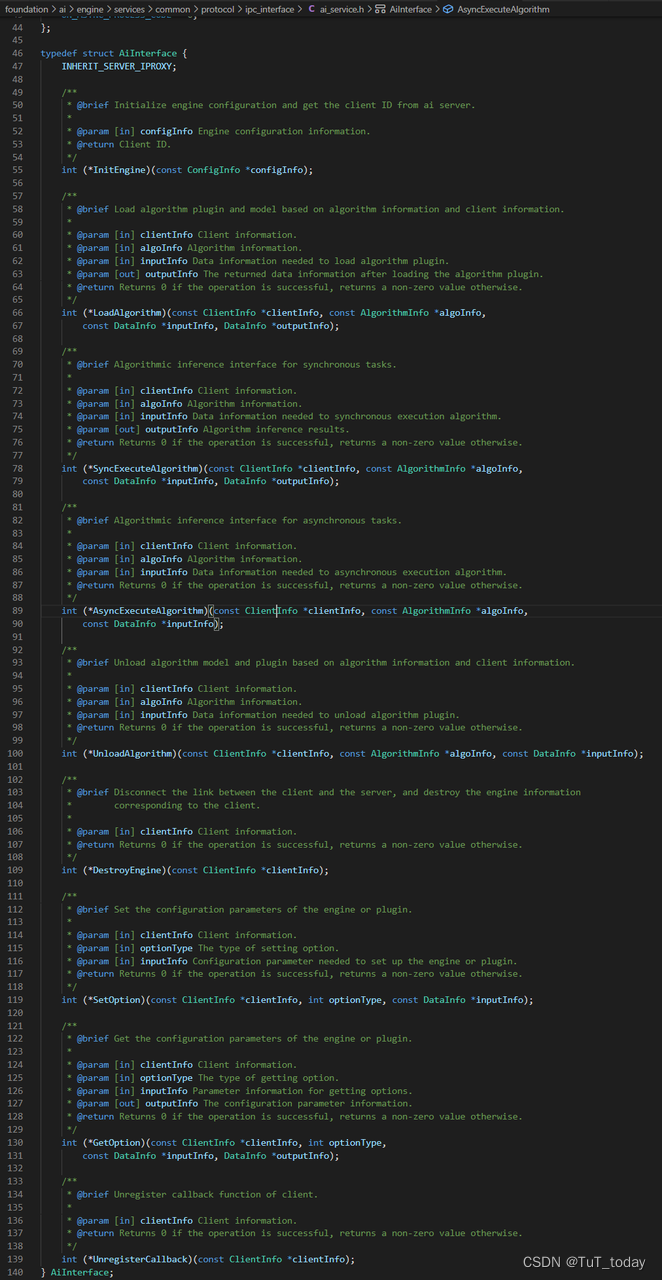
Task: Click 'Initialize engine configuration' brief comment
Action: 295,105
